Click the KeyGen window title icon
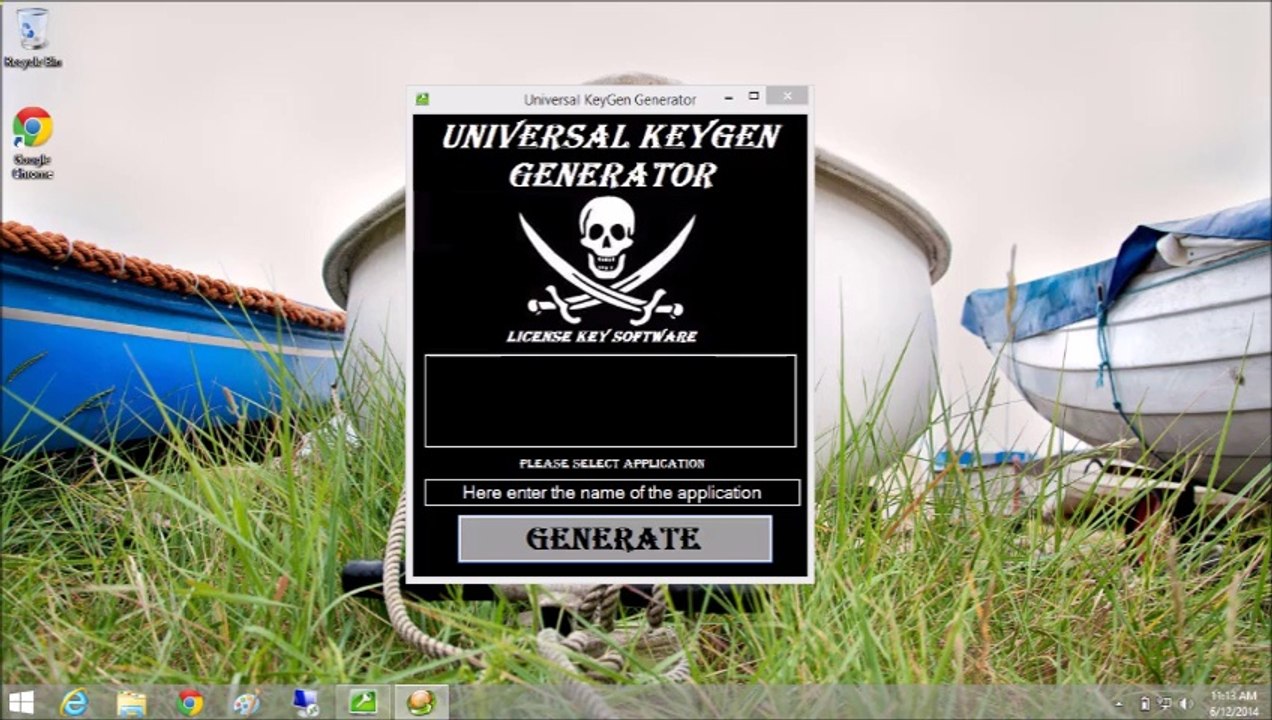This screenshot has height=720, width=1272. coord(423,99)
